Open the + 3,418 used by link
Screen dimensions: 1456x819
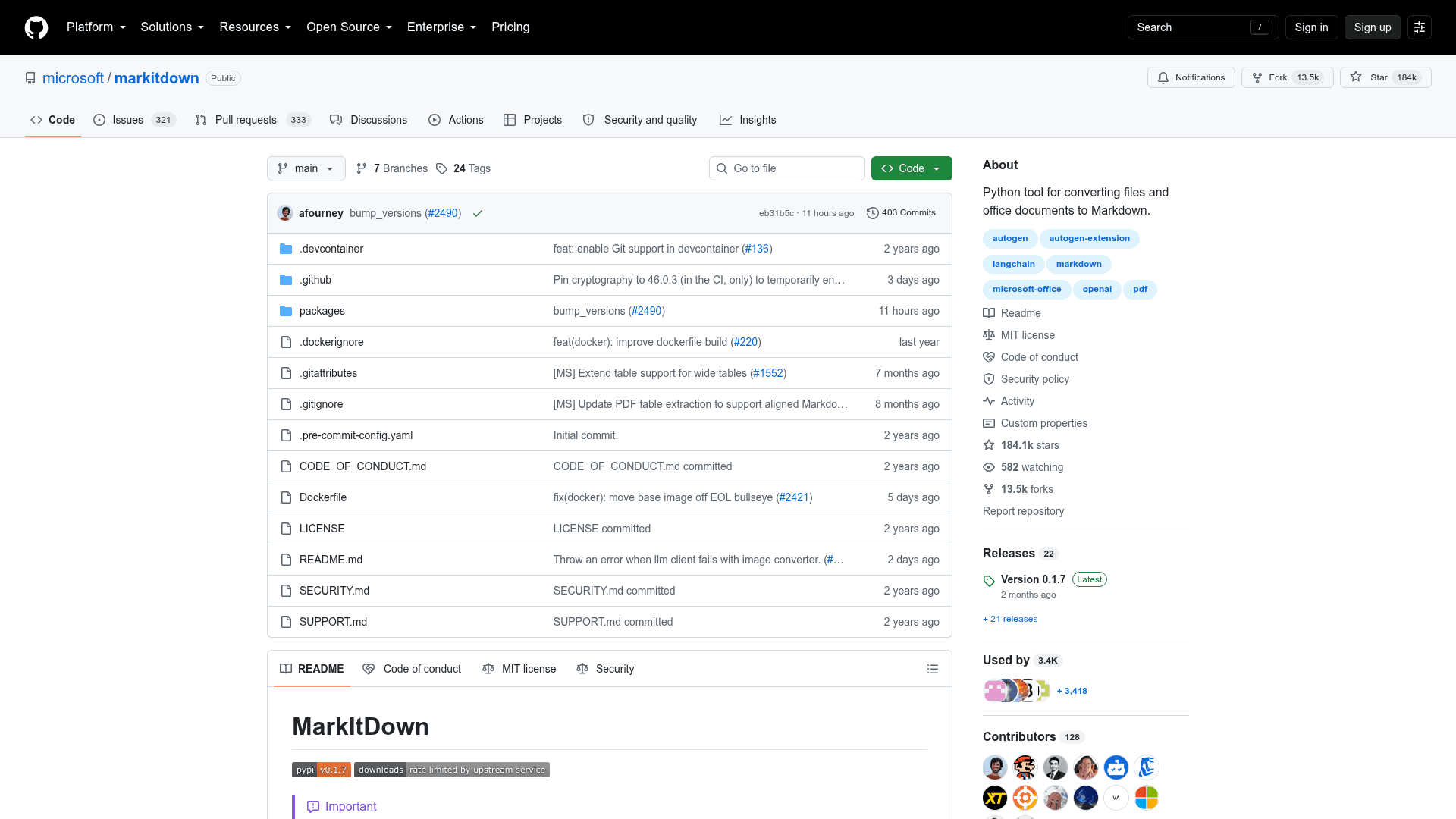point(1072,691)
